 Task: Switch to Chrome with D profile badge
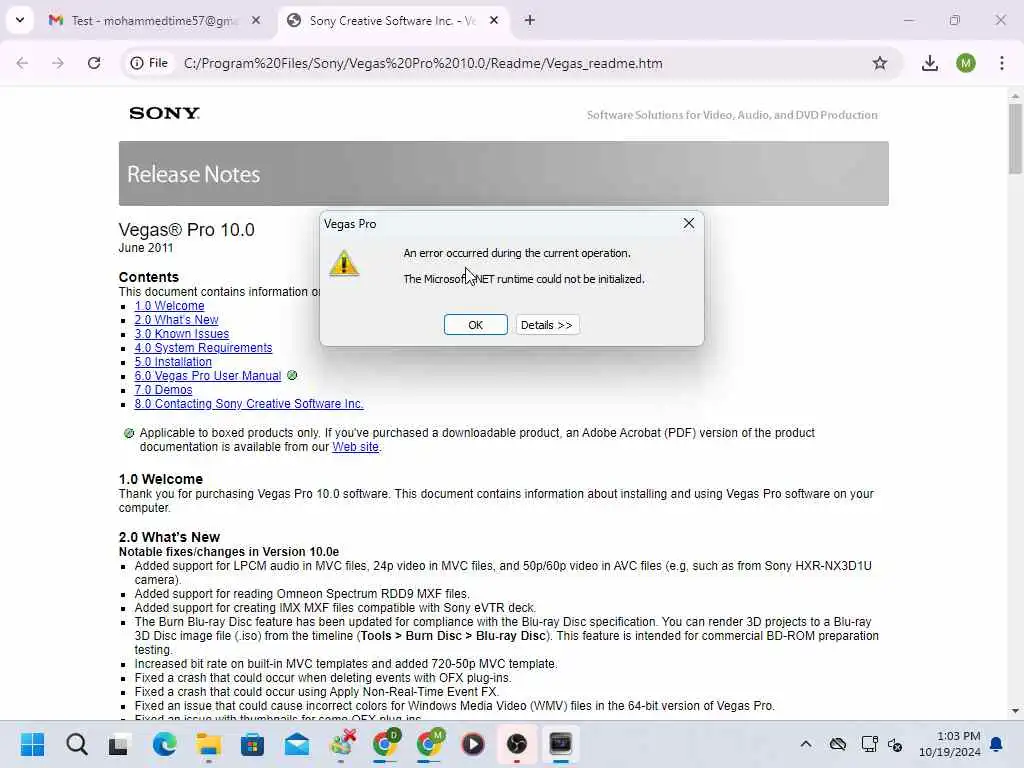(385, 744)
